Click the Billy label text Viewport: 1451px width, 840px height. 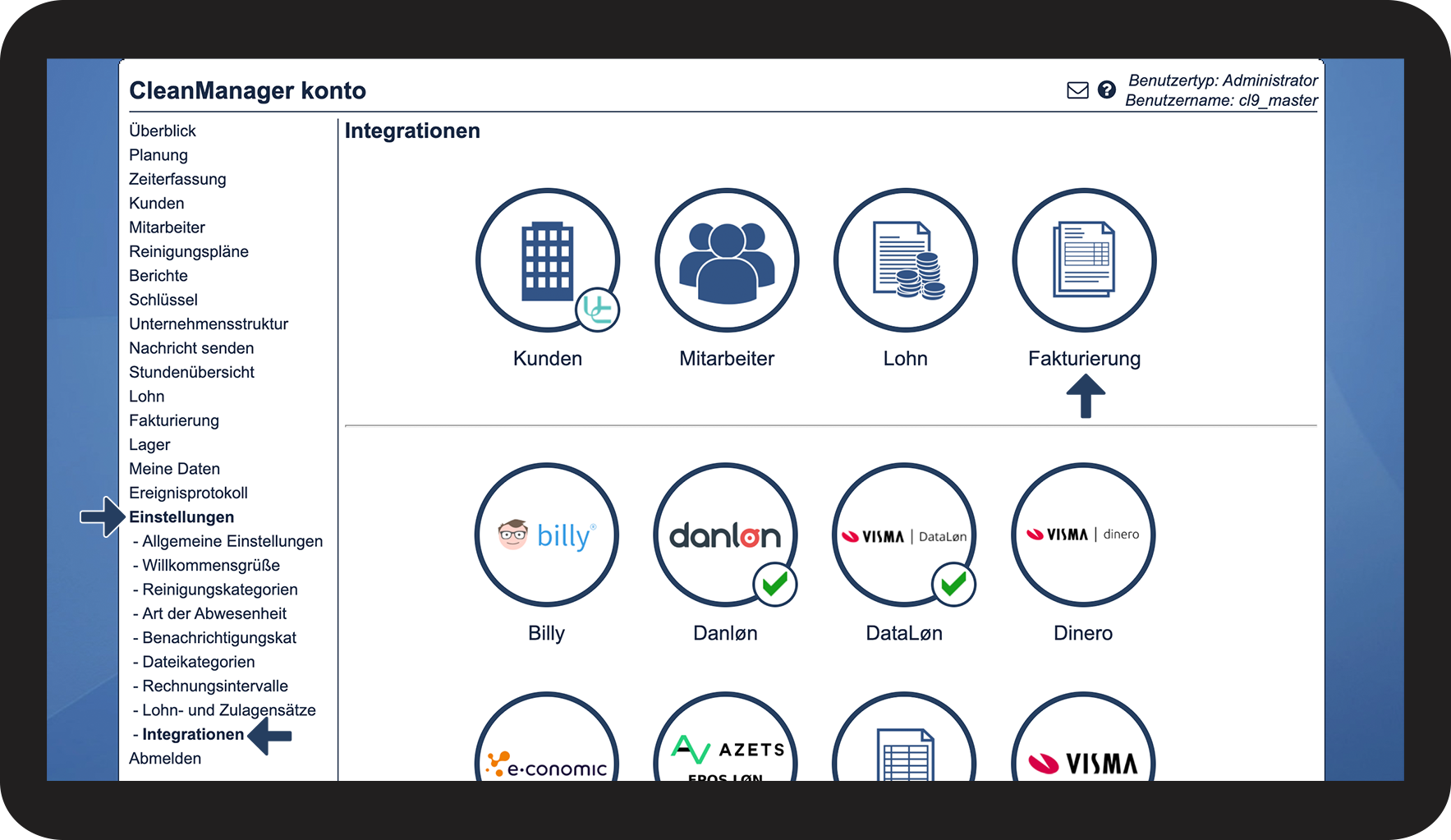pyautogui.click(x=547, y=633)
